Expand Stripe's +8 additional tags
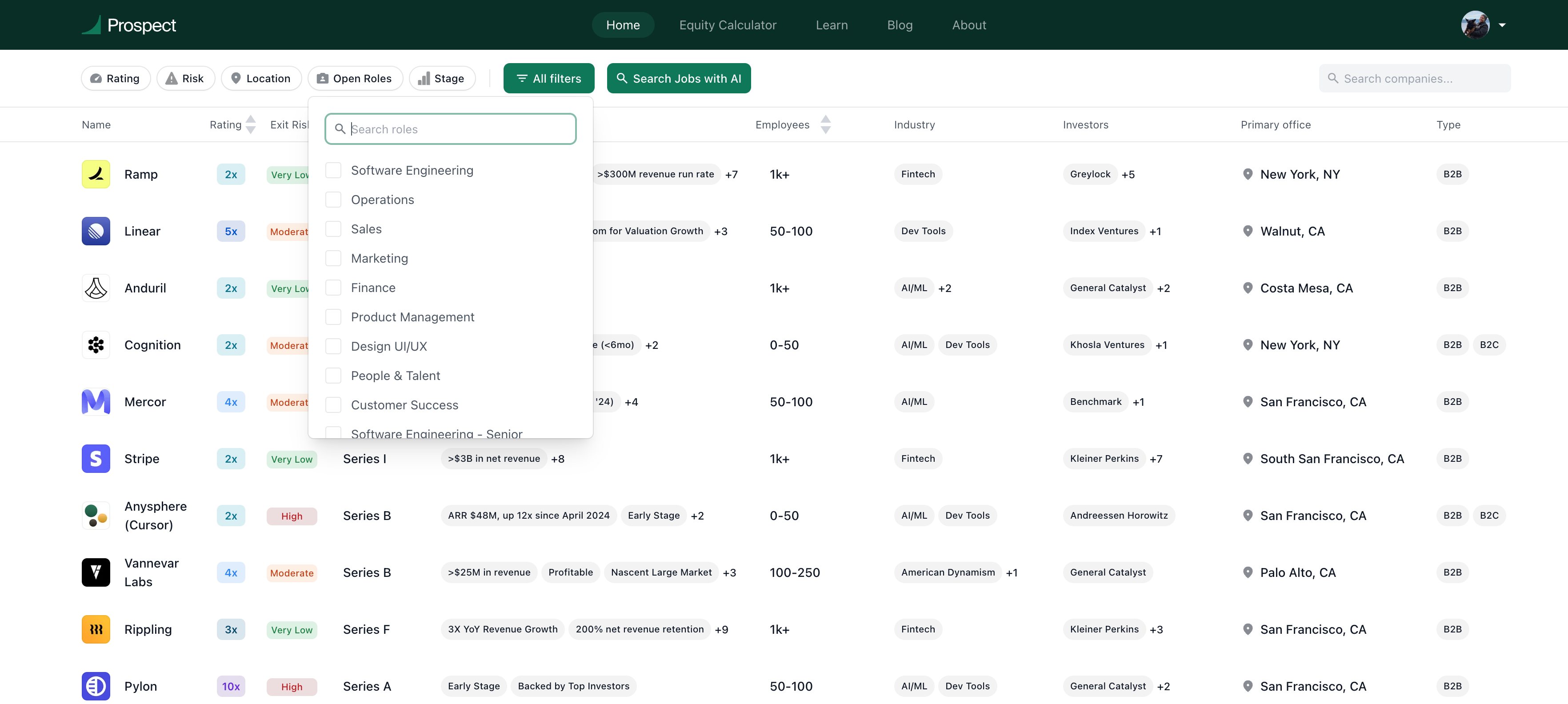 (x=558, y=459)
